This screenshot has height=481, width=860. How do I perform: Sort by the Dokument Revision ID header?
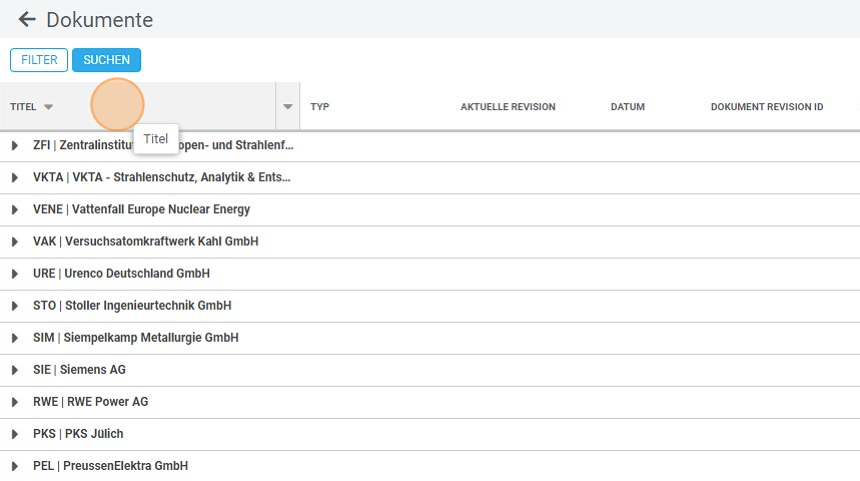pos(766,107)
